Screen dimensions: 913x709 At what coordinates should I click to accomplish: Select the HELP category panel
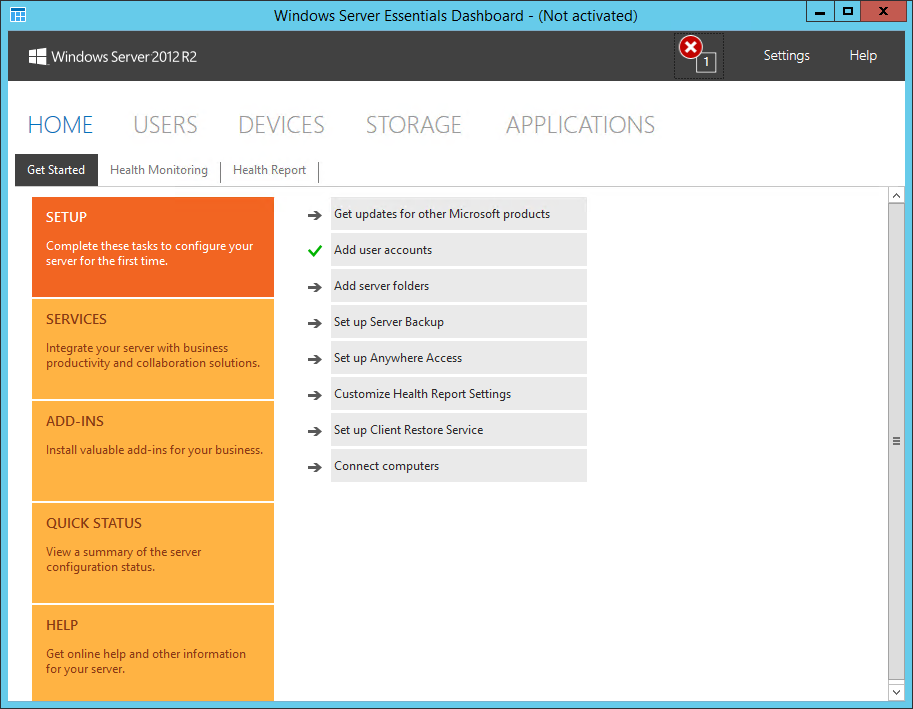pos(153,653)
